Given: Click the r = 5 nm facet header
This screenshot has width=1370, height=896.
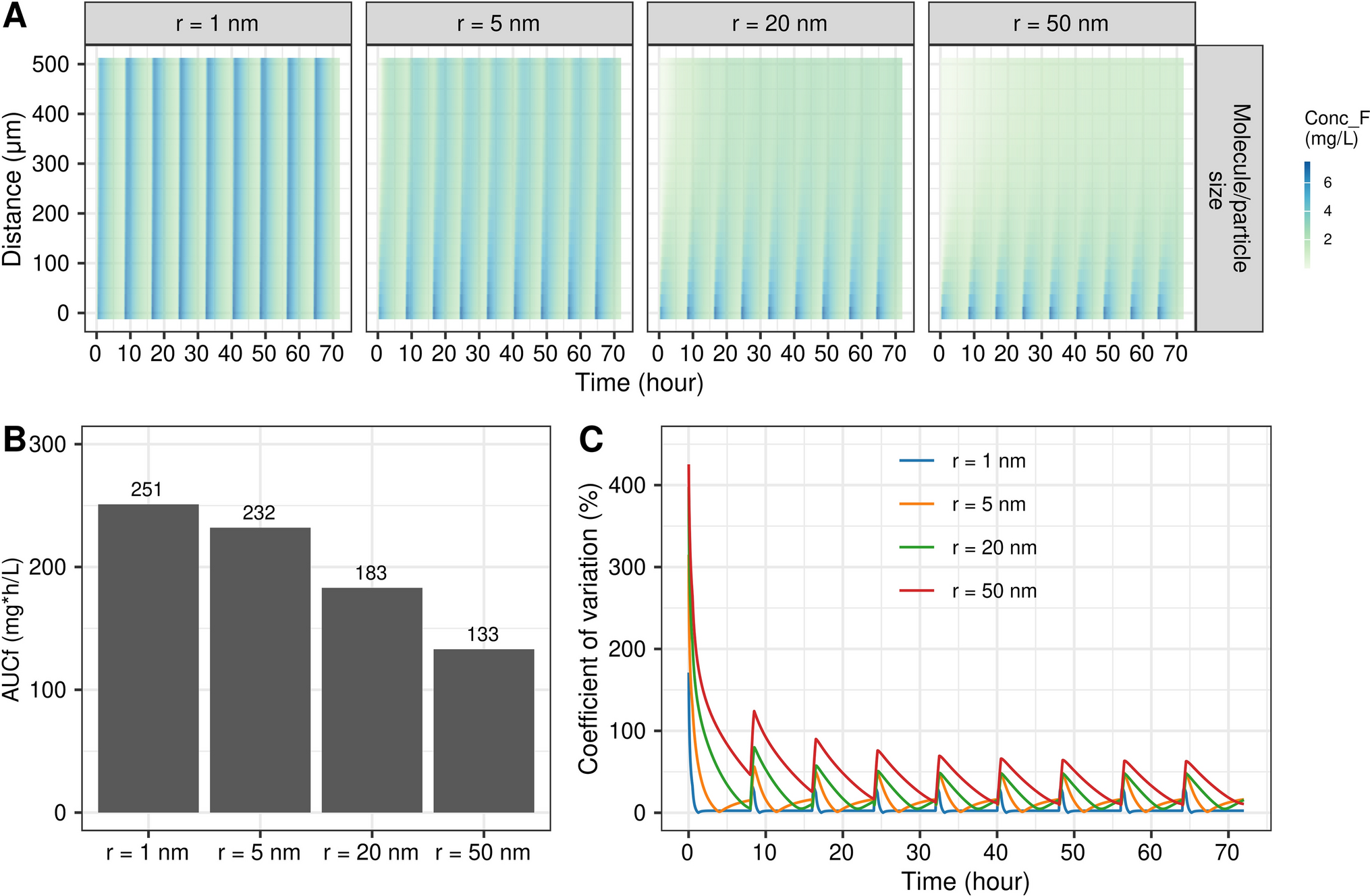Looking at the screenshot, I should coord(499,24).
